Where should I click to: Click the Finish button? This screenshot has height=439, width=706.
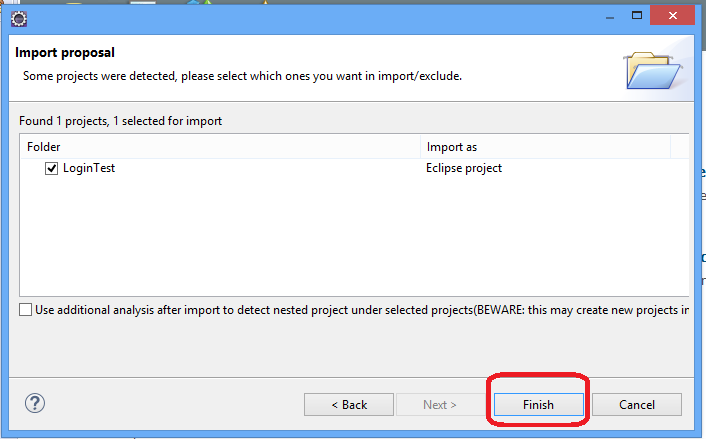(x=539, y=405)
